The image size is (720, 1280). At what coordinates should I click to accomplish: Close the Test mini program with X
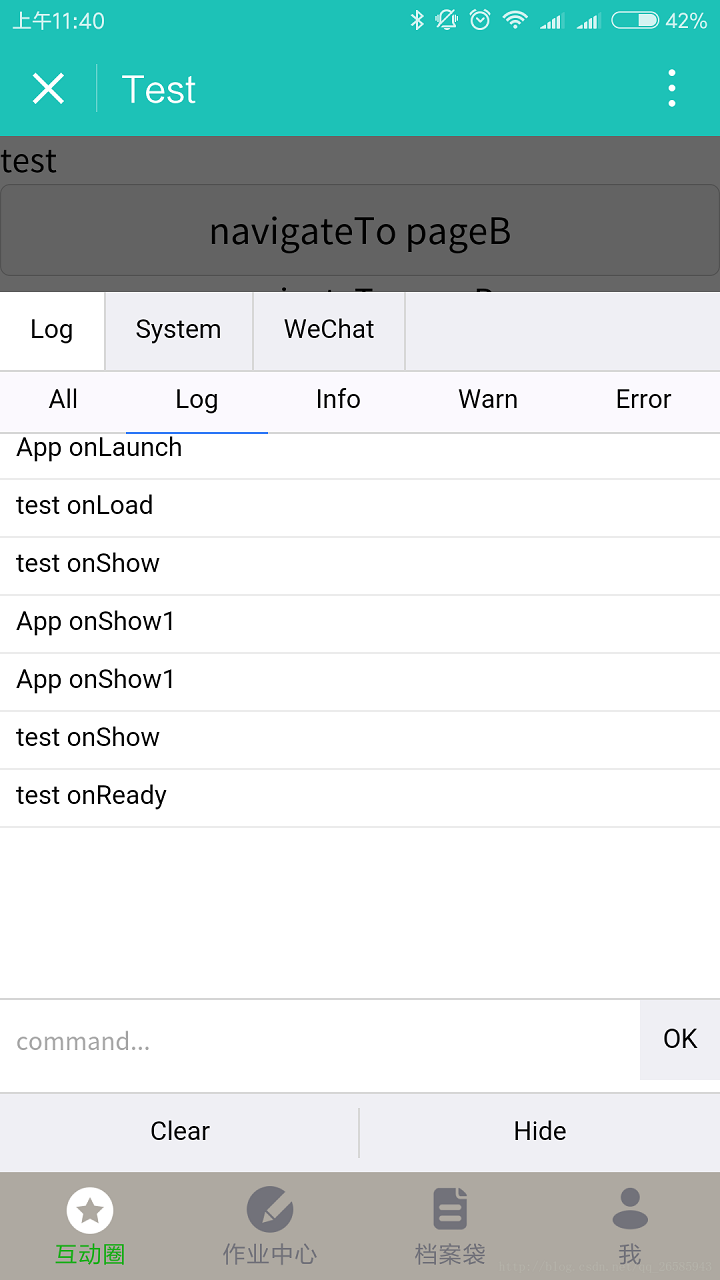pyautogui.click(x=48, y=89)
